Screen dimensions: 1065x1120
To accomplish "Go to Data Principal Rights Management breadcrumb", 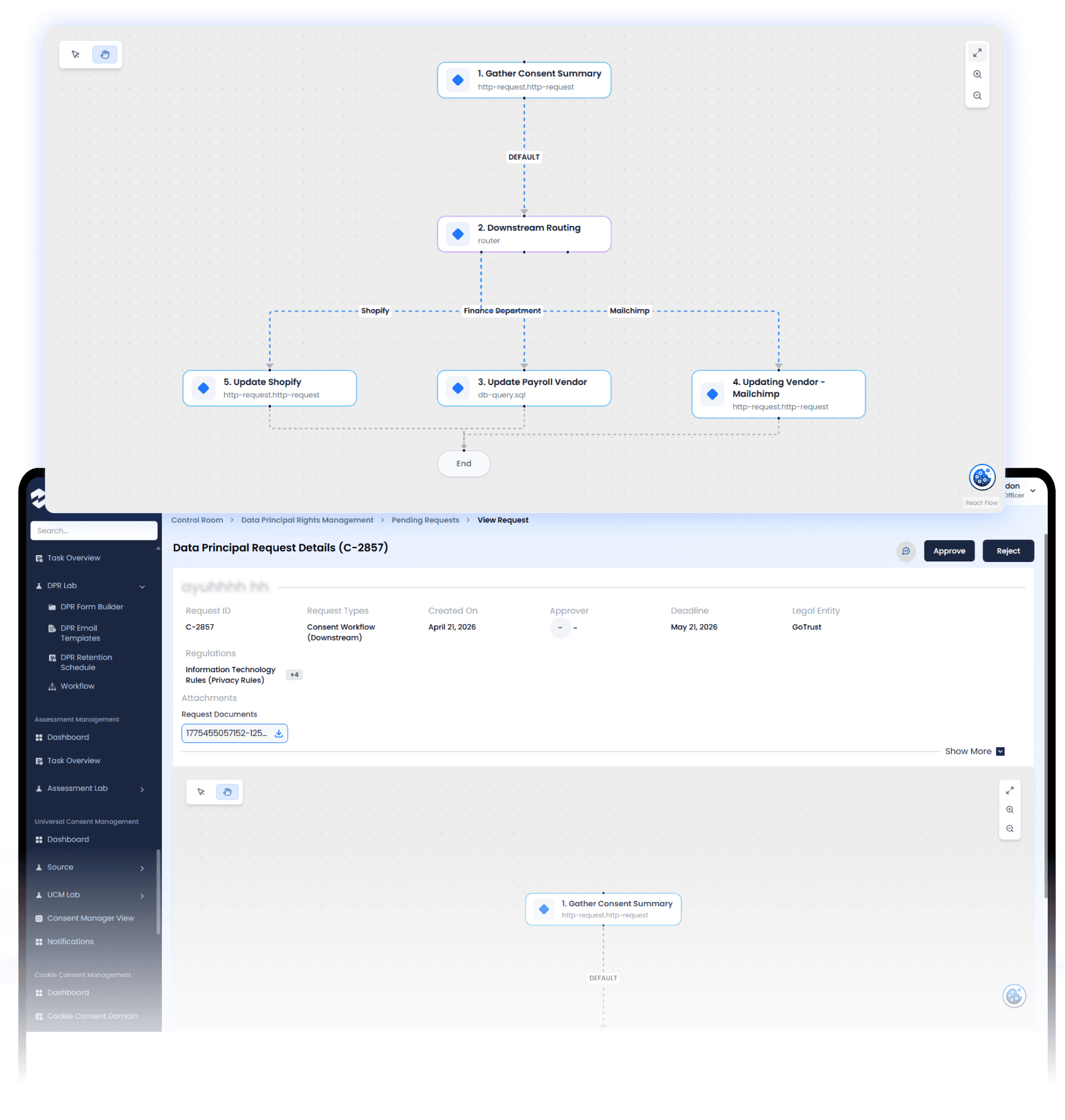I will point(307,520).
